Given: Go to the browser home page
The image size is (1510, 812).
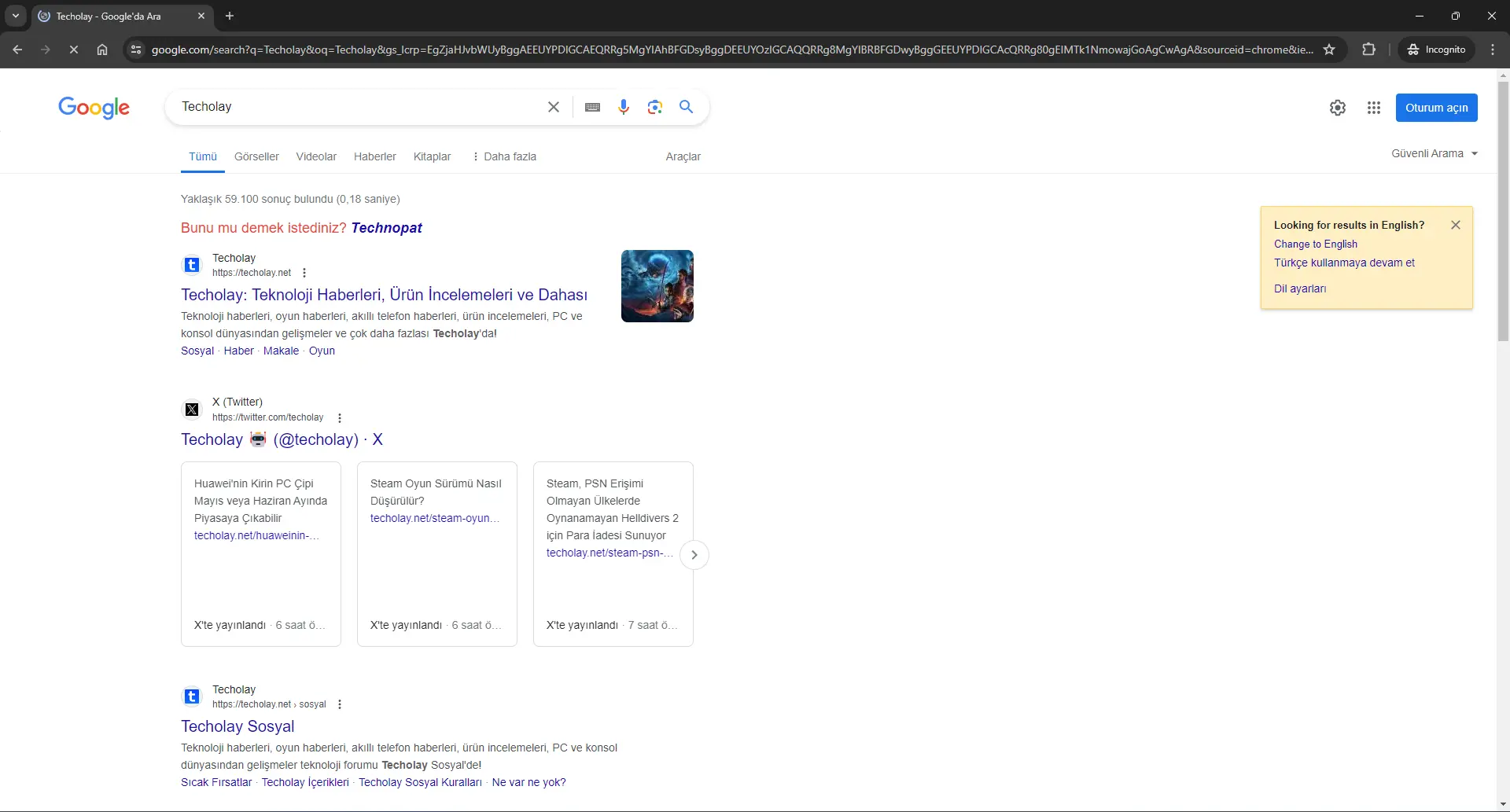Looking at the screenshot, I should coord(102,50).
